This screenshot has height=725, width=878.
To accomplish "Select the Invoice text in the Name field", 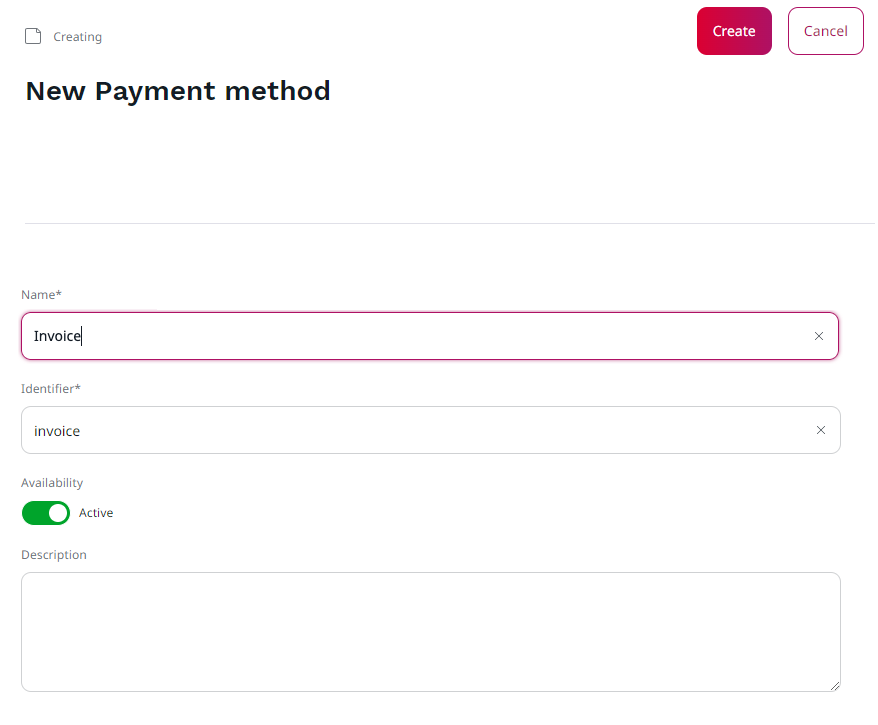I will 56,336.
